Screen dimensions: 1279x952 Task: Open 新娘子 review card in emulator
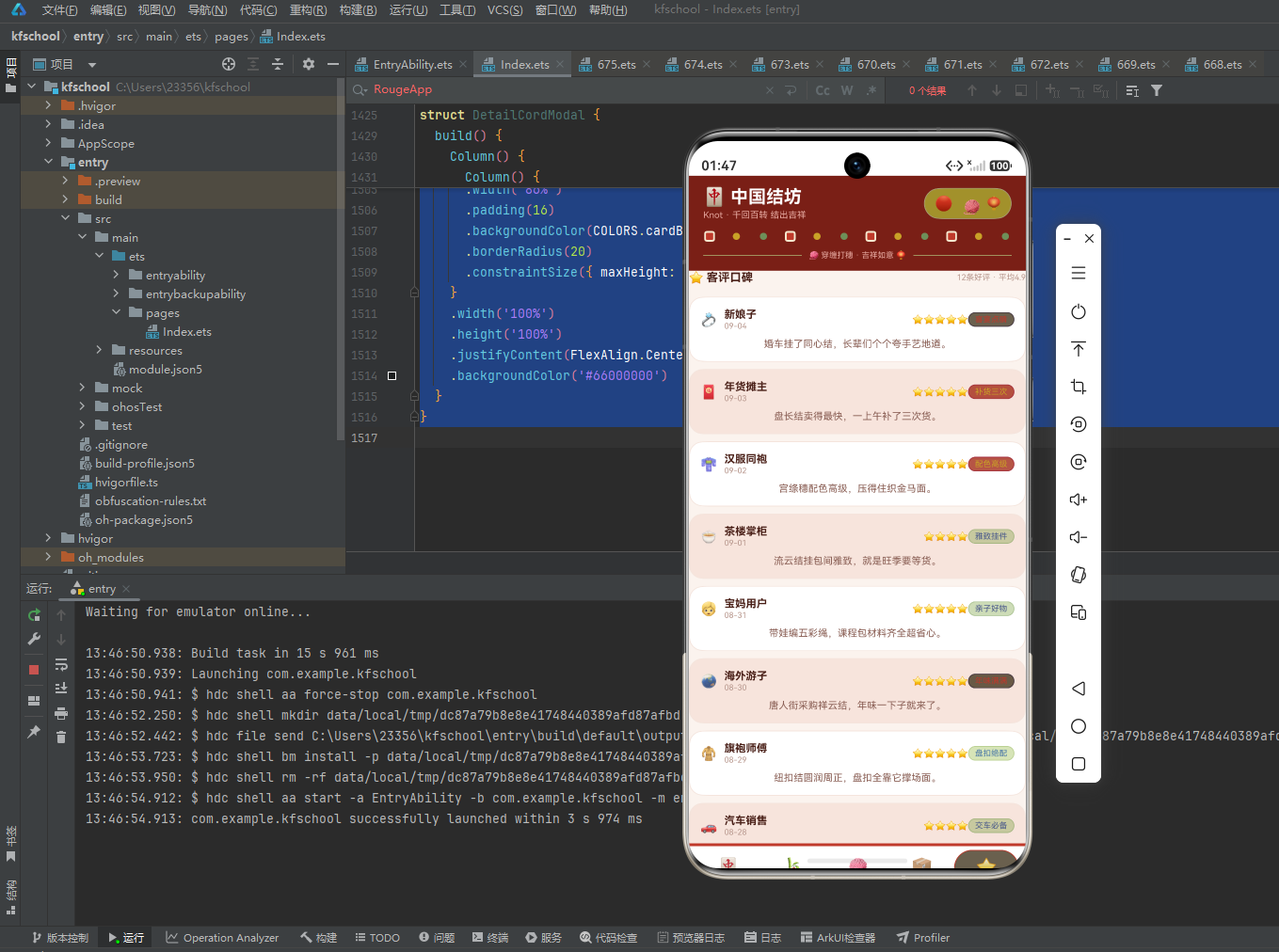pos(856,328)
